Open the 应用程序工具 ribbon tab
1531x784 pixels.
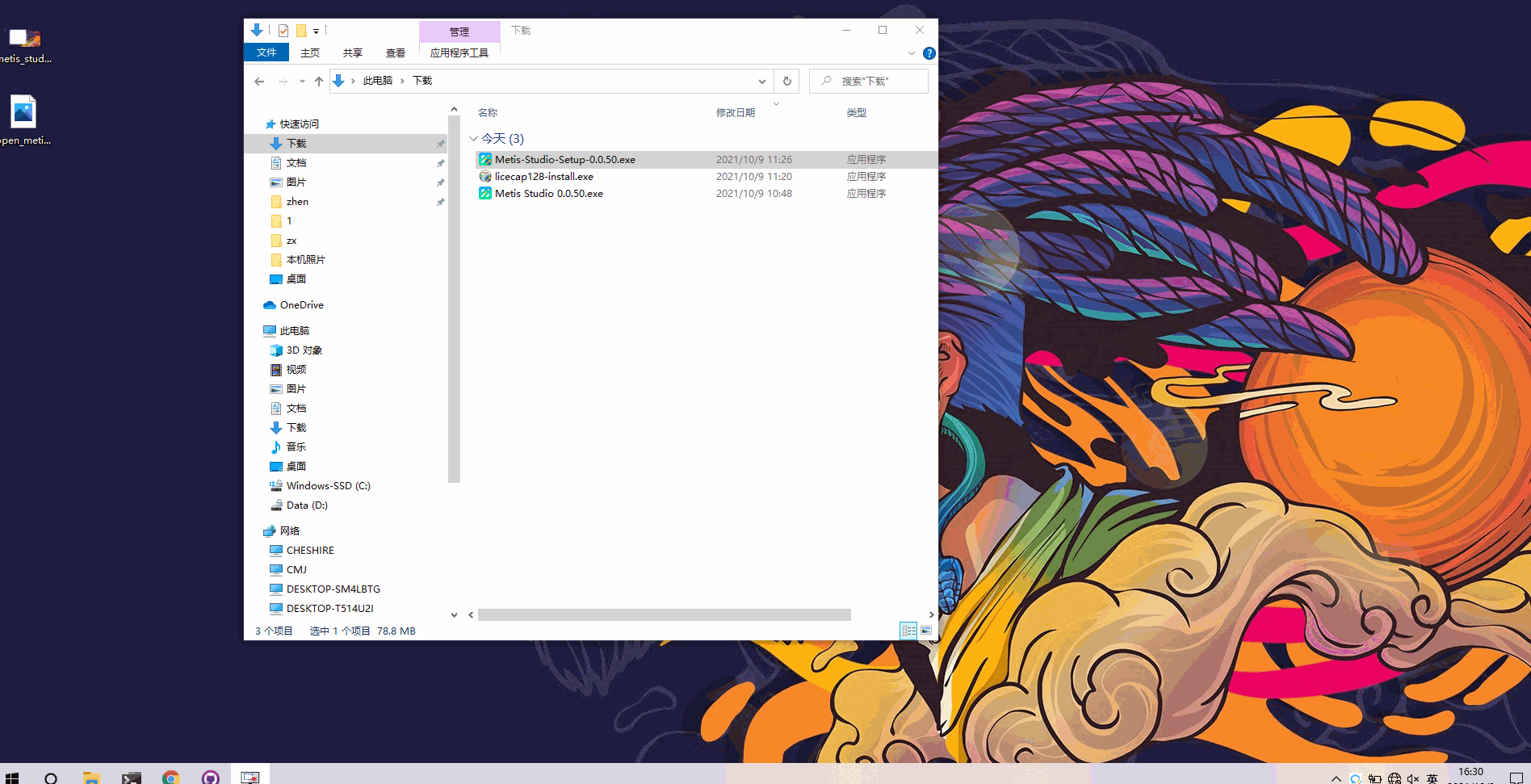459,52
